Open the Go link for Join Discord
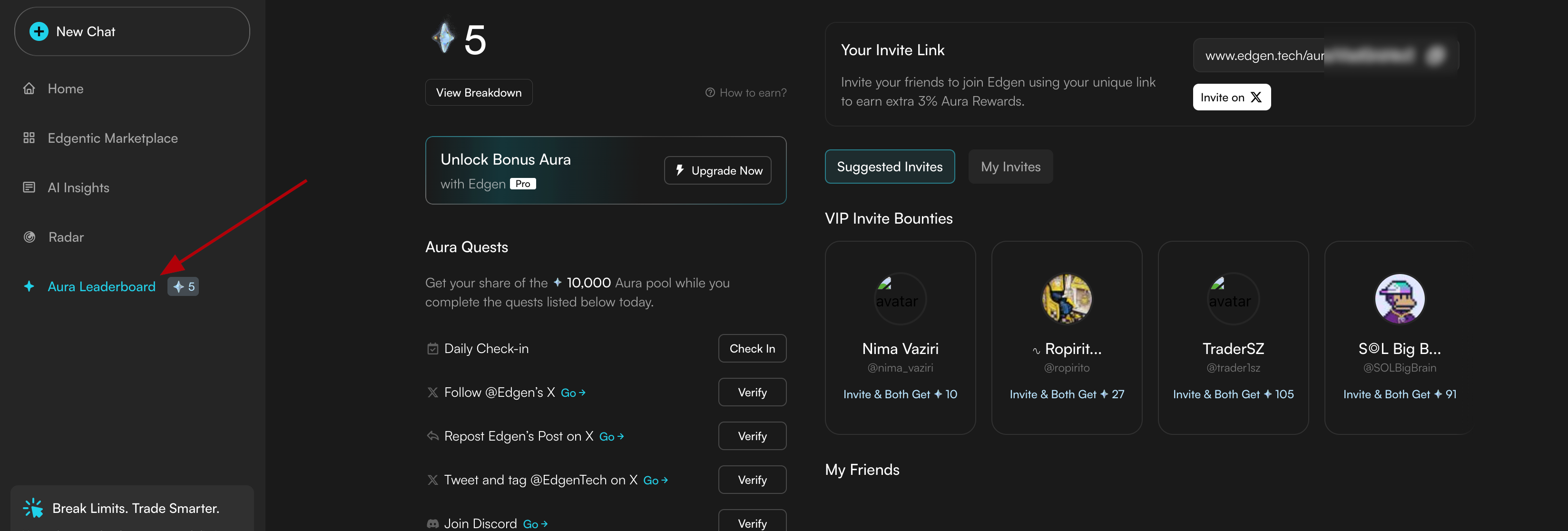Viewport: 1568px width, 531px height. pos(535,524)
